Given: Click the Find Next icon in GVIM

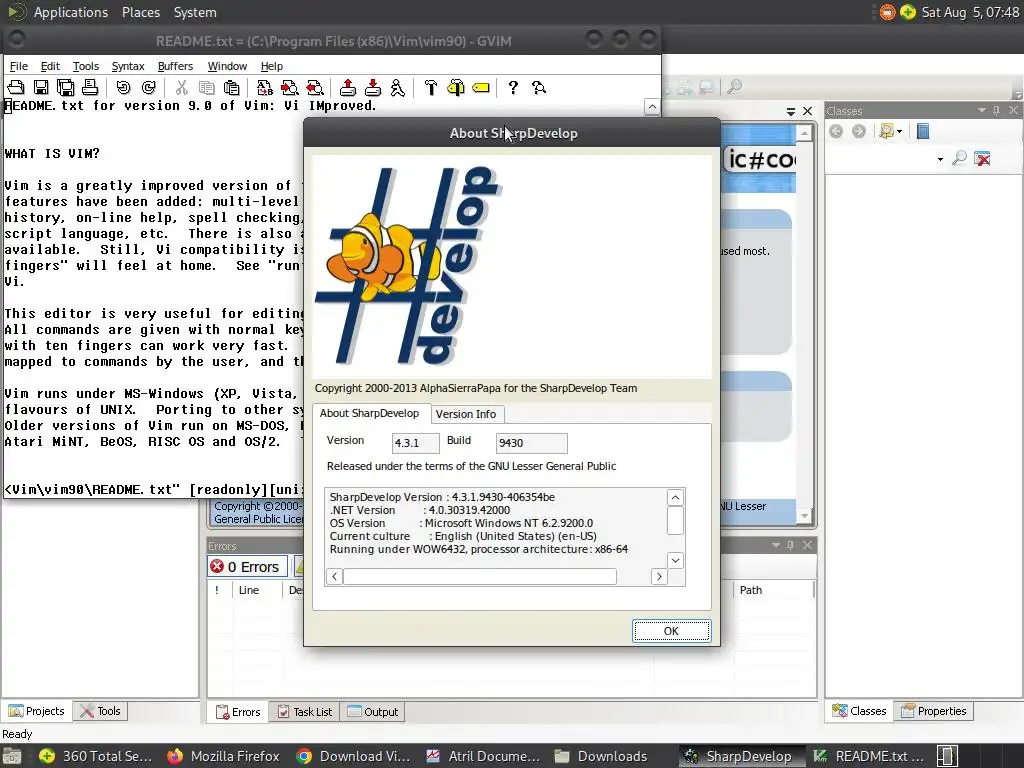Looking at the screenshot, I should 289,88.
